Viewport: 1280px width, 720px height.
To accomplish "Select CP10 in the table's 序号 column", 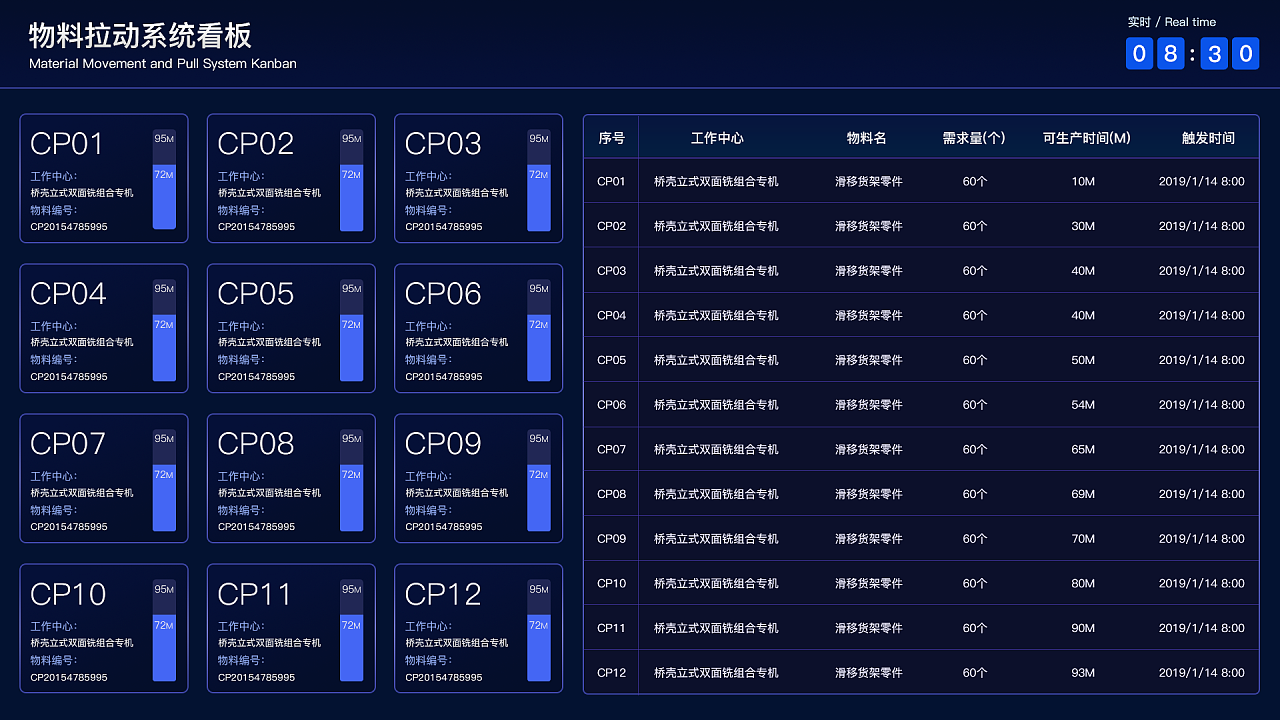I will [x=611, y=583].
